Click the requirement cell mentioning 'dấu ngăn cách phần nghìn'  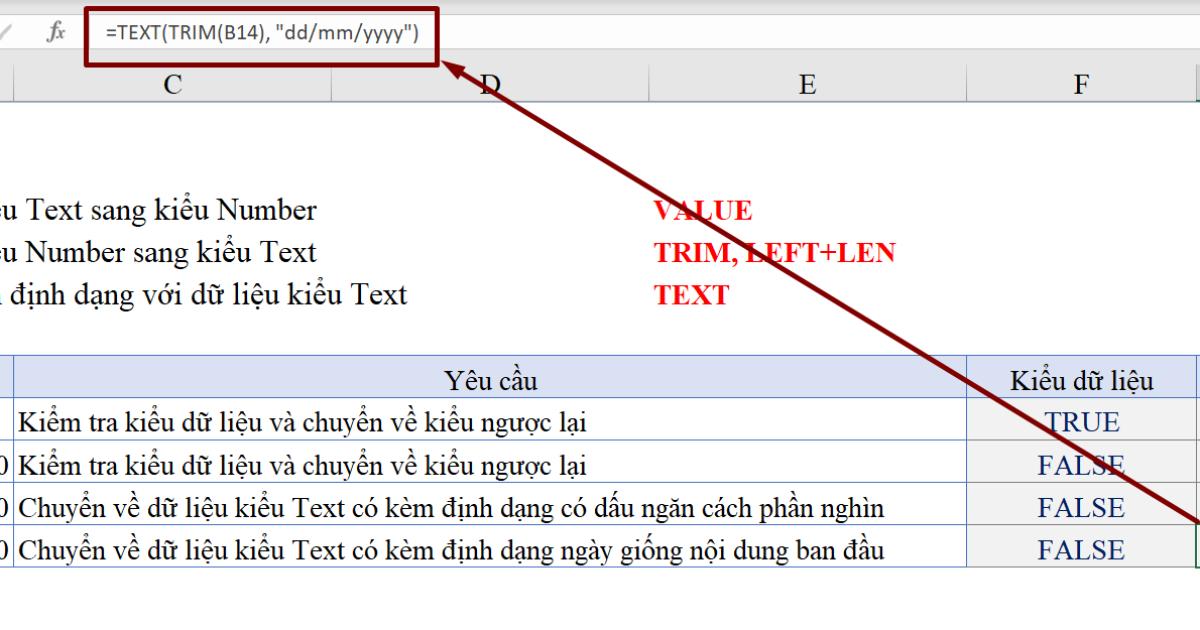coord(490,508)
